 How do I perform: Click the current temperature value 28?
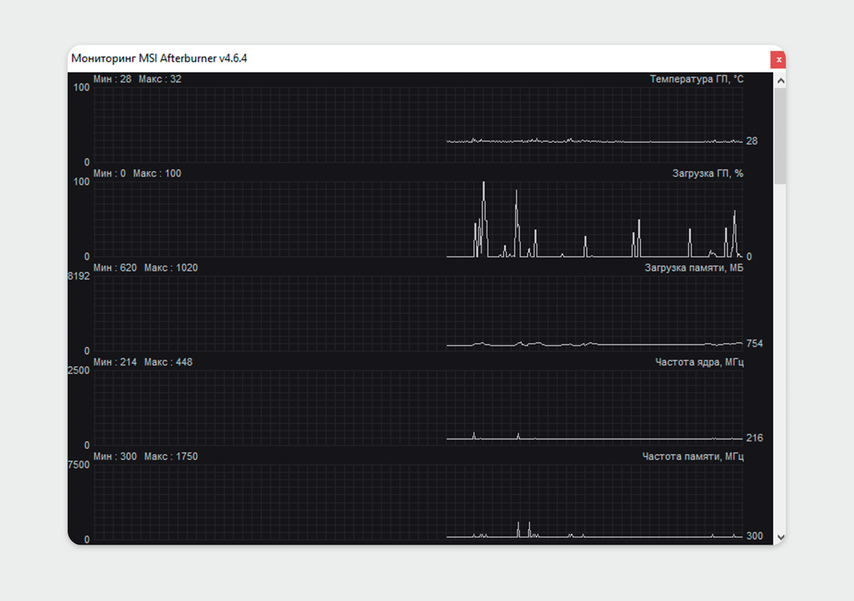click(752, 141)
